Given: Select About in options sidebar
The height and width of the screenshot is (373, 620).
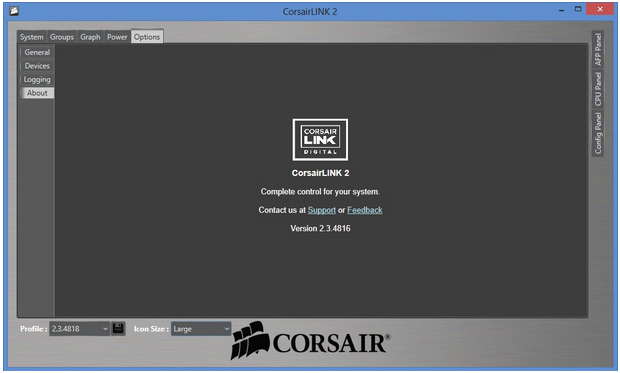Looking at the screenshot, I should click(37, 93).
